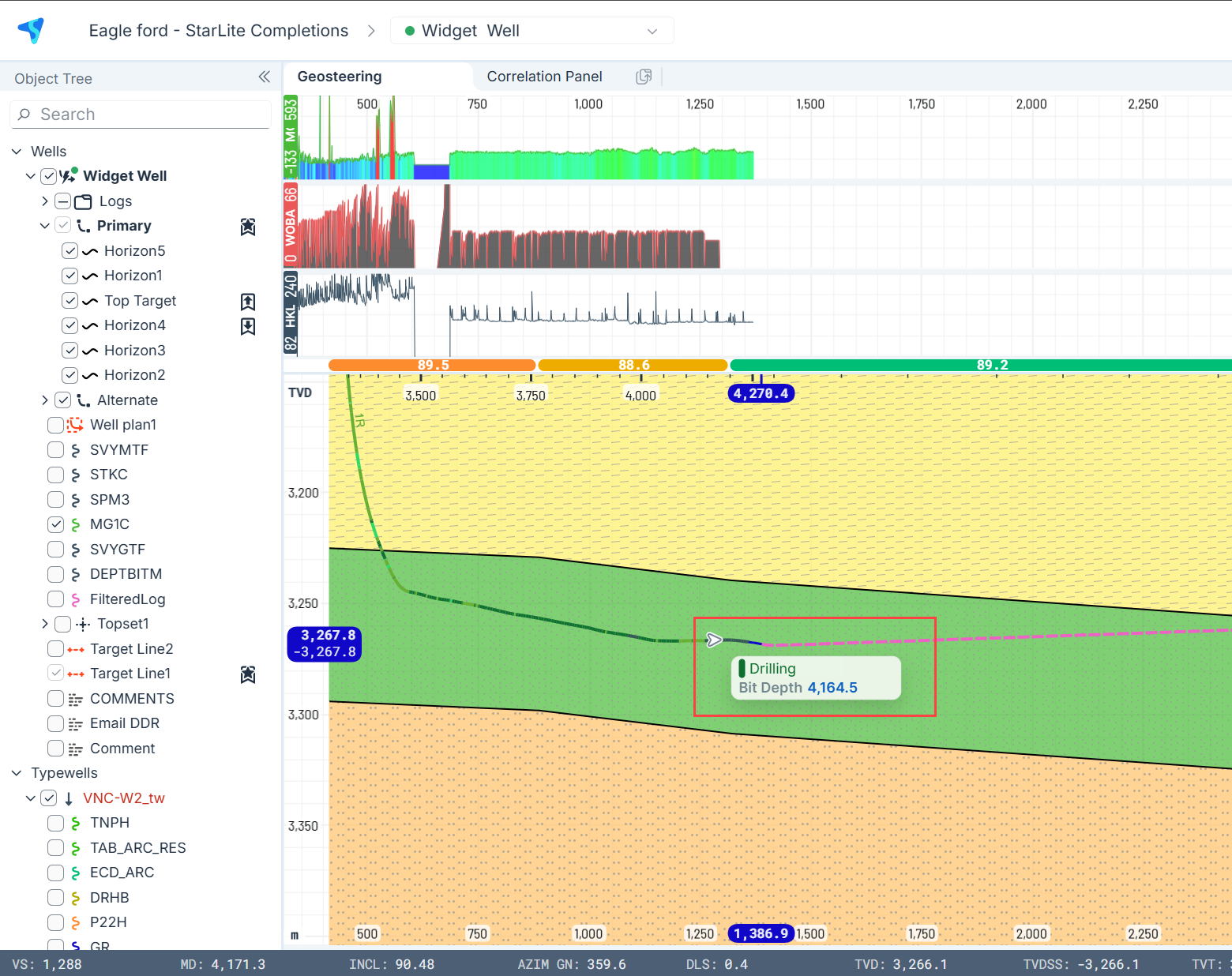The image size is (1232, 976).
Task: Click the Horizon5 wave icon
Action: (90, 251)
